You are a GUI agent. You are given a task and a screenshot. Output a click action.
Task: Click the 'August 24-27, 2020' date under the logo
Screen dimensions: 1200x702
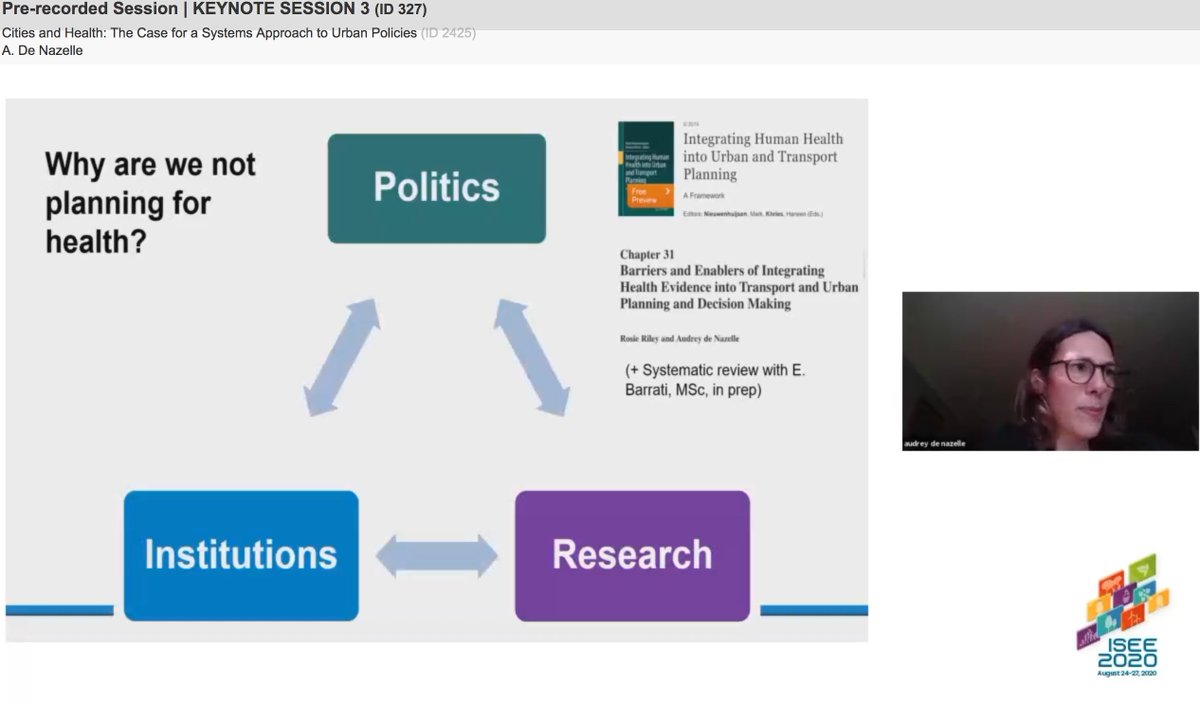[x=1127, y=675]
